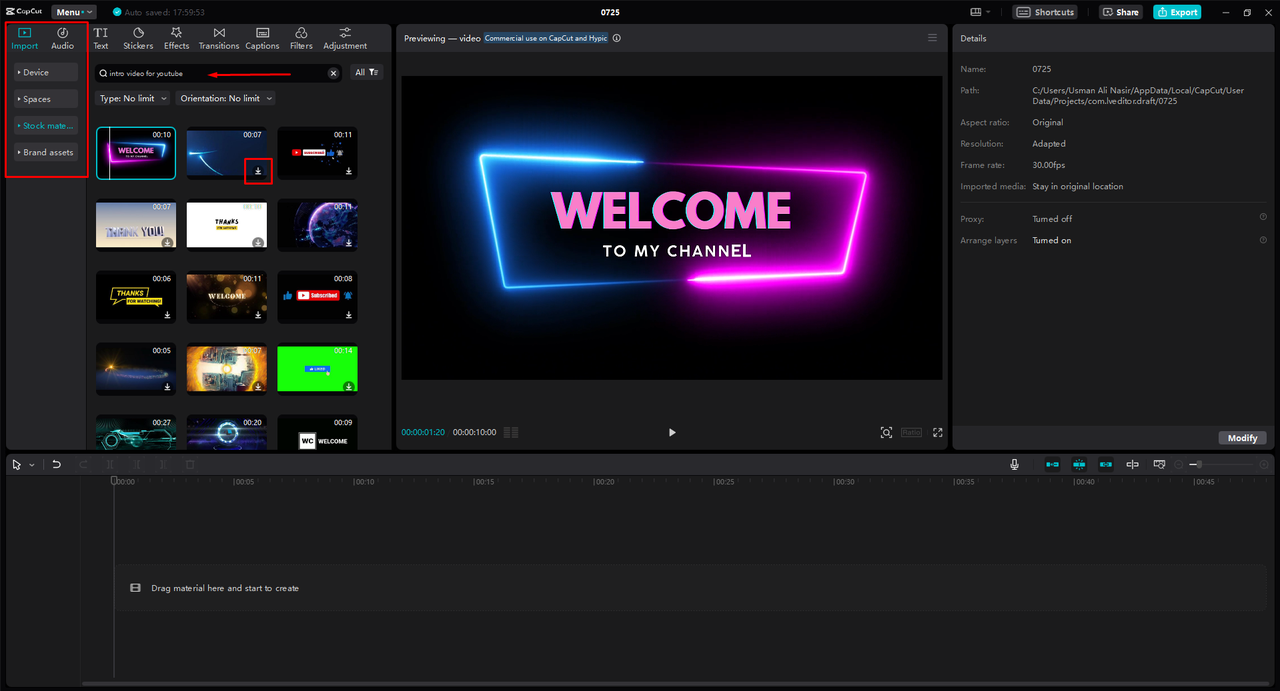This screenshot has width=1280, height=691.
Task: Click the preview axis split icon in timeline toolbar
Action: (1132, 464)
